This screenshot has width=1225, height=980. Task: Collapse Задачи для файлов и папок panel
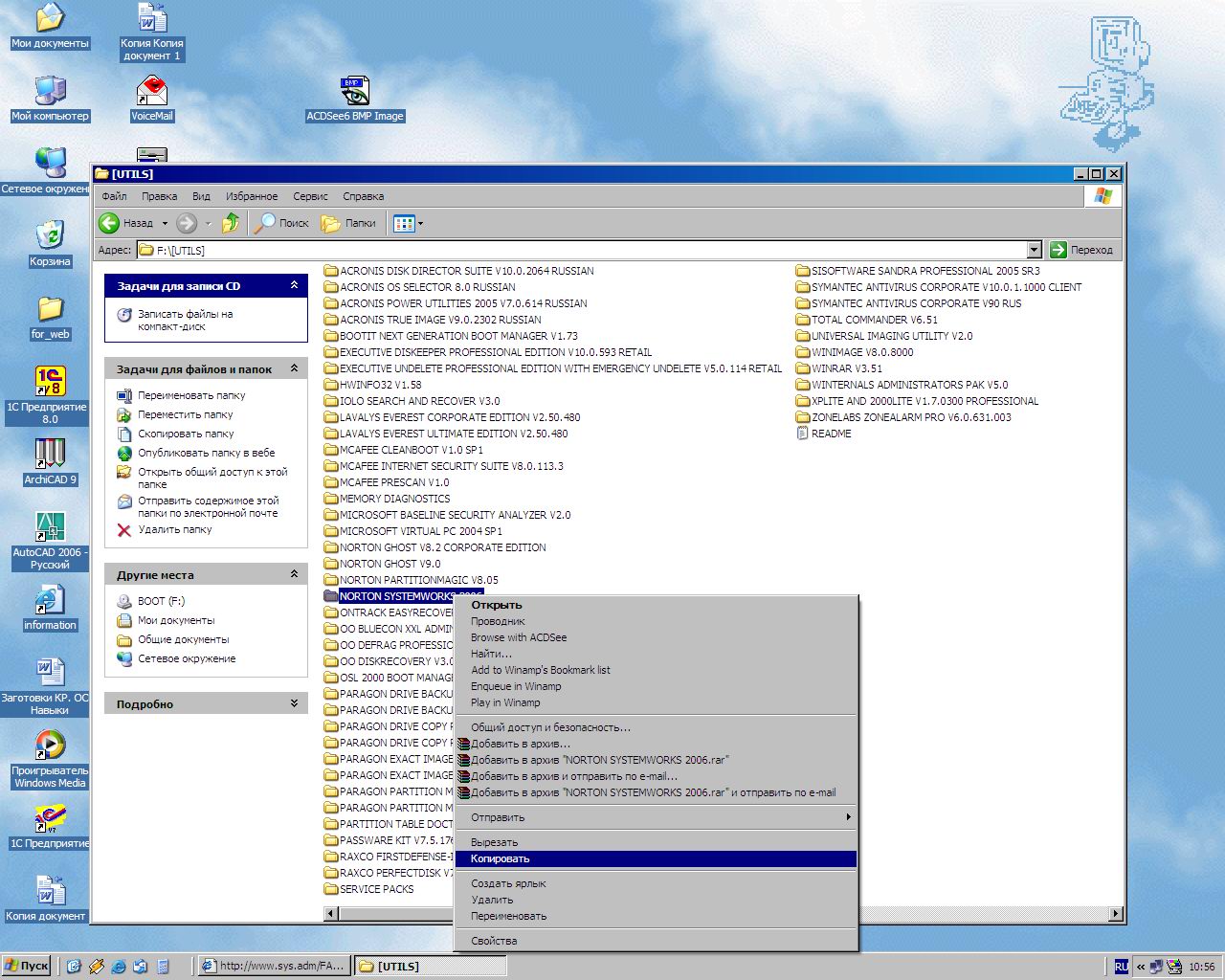coord(294,368)
